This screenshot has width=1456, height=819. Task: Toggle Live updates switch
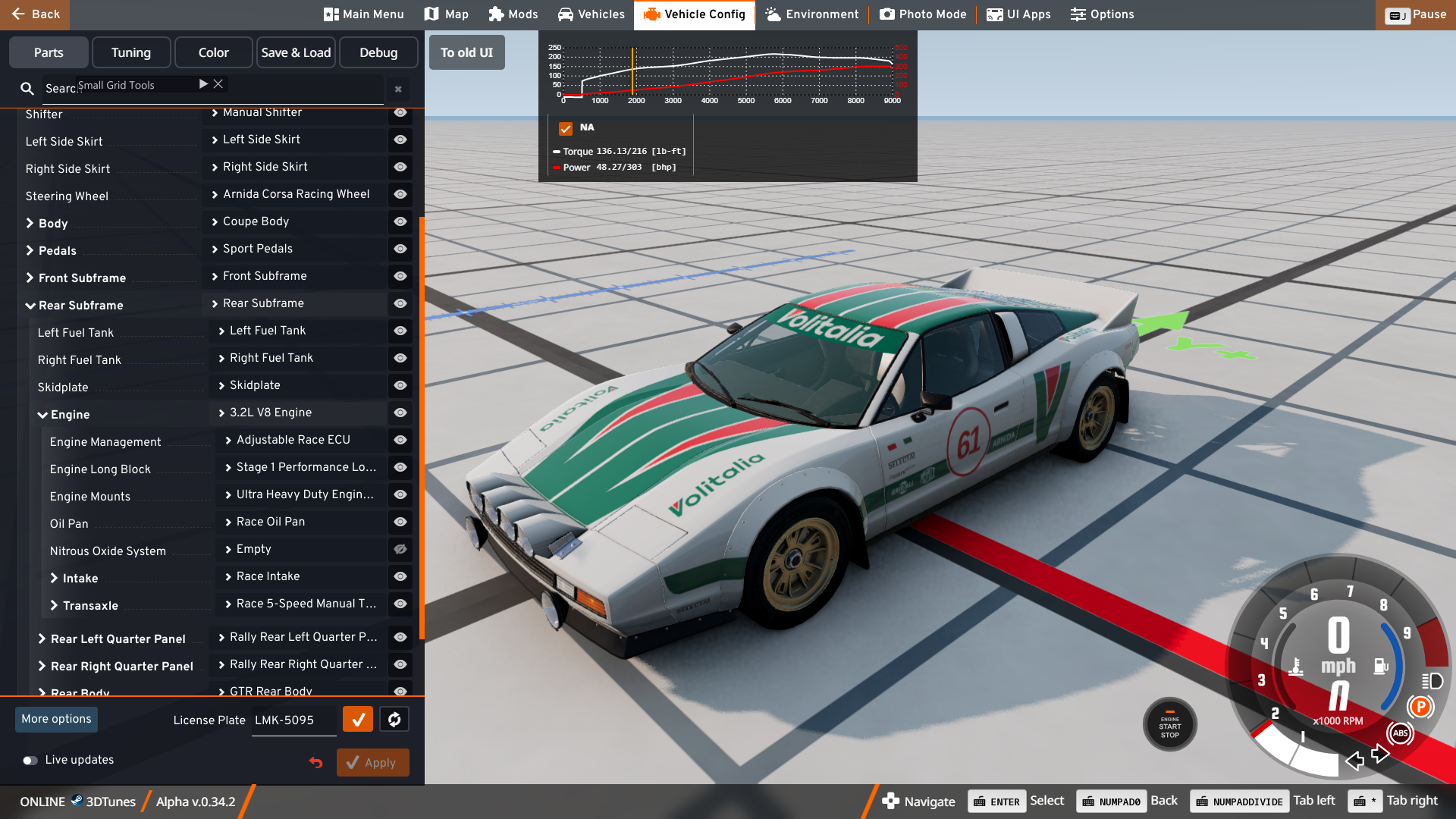30,761
